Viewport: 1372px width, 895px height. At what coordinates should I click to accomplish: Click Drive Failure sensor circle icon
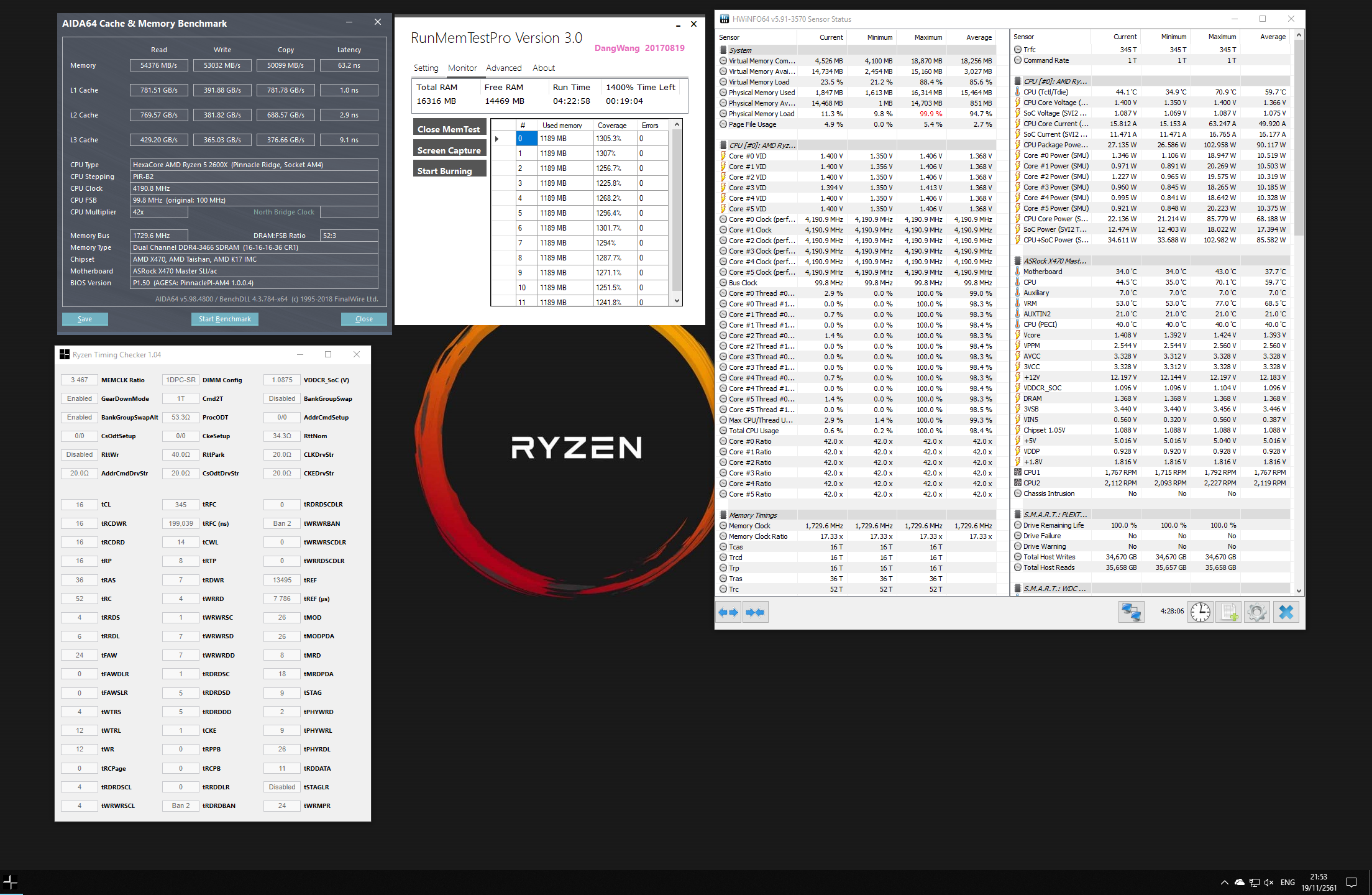point(1018,536)
